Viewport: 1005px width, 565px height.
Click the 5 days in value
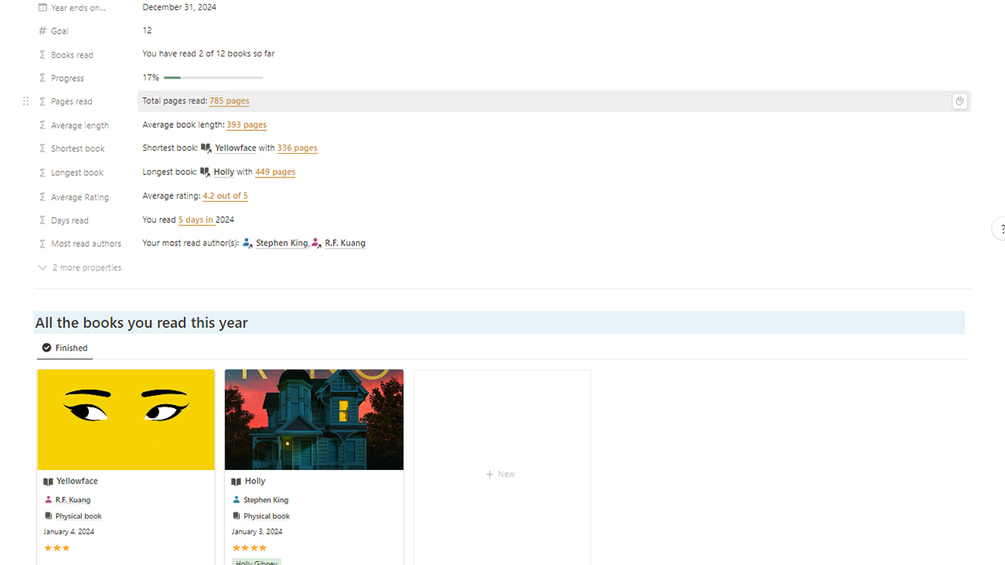pyautogui.click(x=195, y=220)
